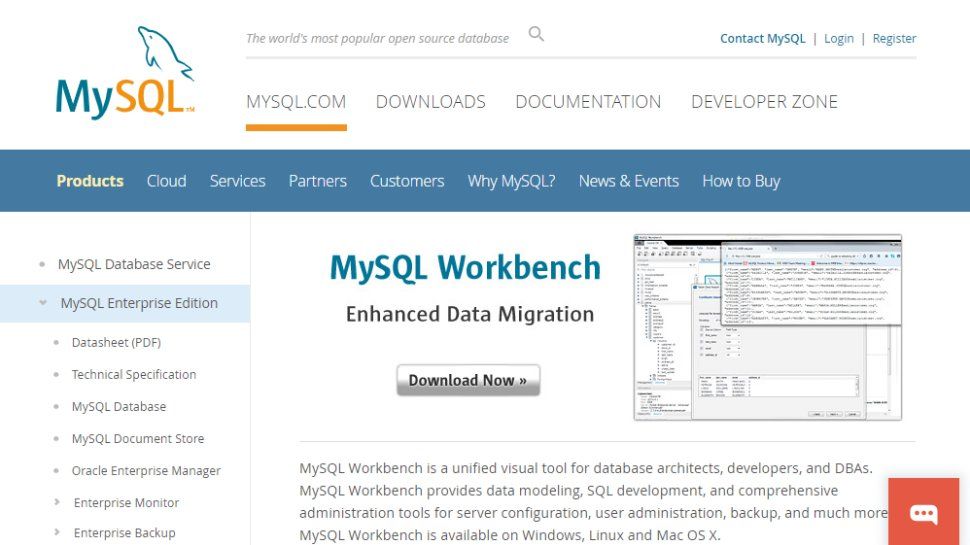The image size is (970, 545).
Task: Open MySQL Database Service sidebar link
Action: pyautogui.click(x=134, y=264)
